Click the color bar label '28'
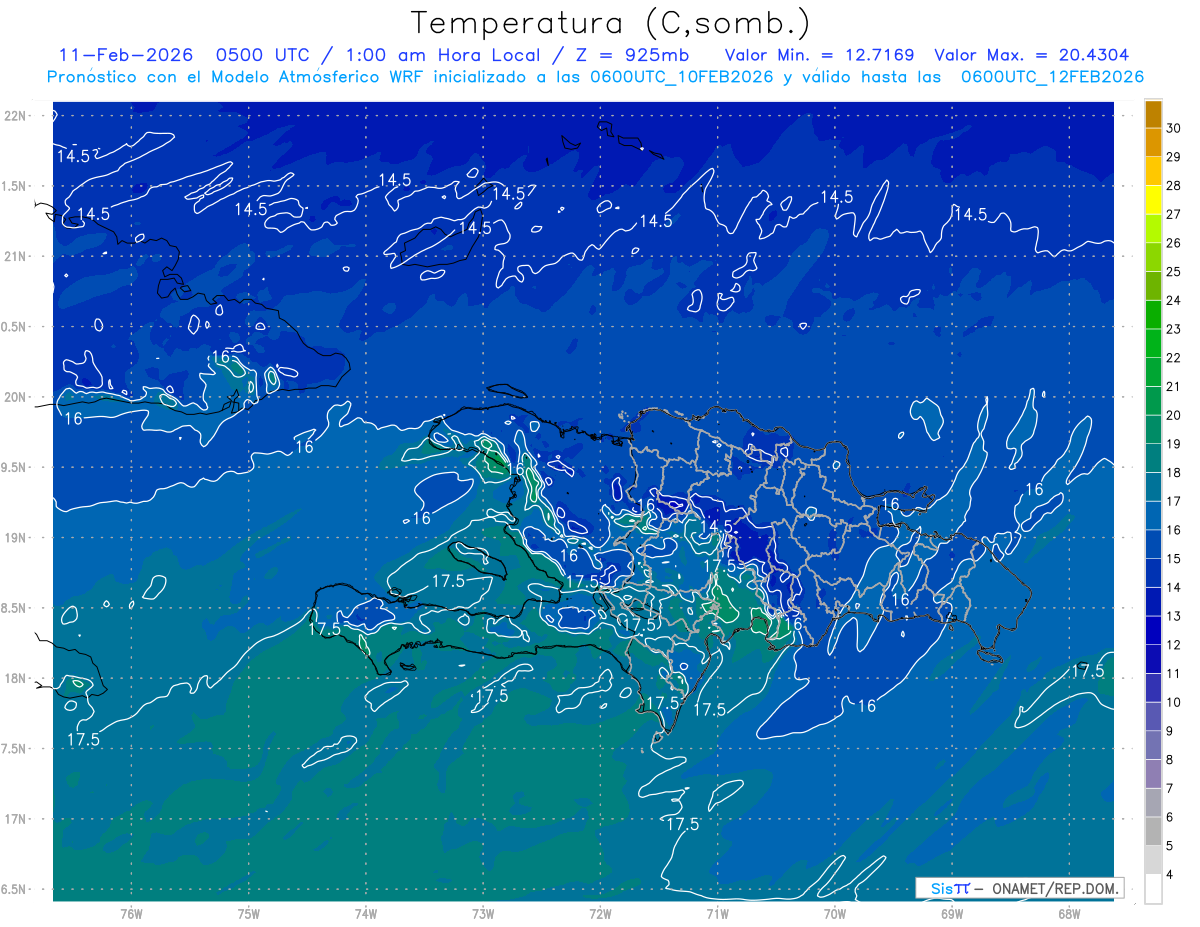Screen dimensions: 1200x927 click(x=1174, y=186)
